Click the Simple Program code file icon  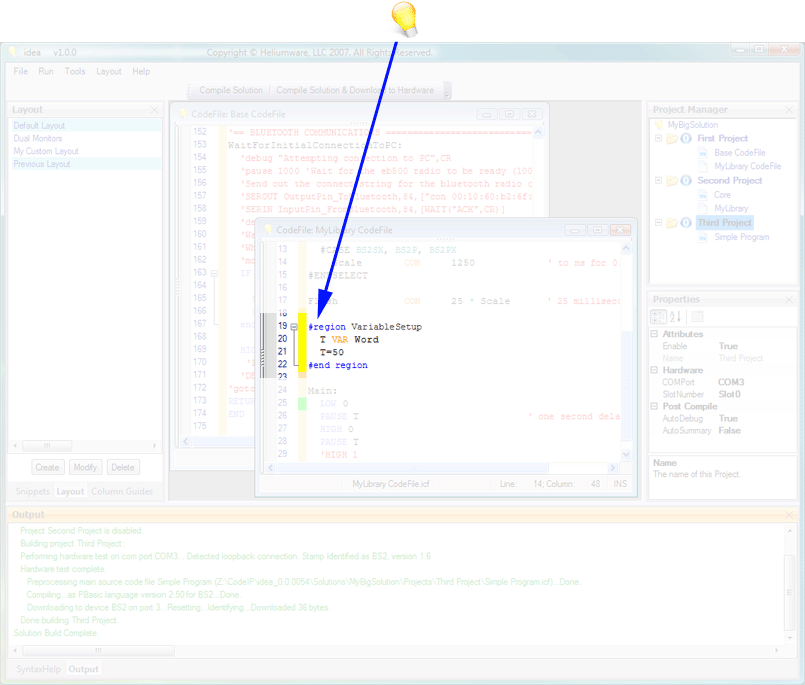[703, 236]
